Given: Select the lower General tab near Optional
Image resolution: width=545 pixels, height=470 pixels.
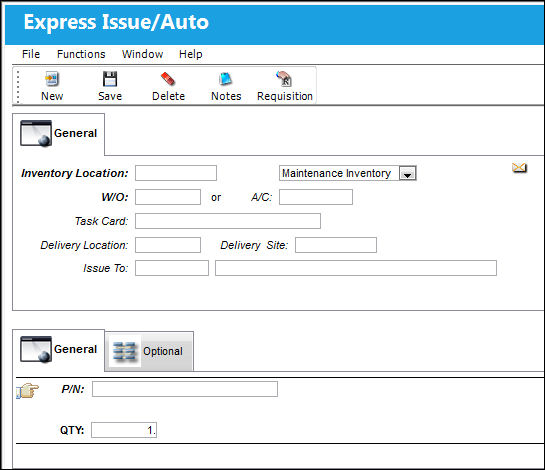Looking at the screenshot, I should tap(58, 350).
